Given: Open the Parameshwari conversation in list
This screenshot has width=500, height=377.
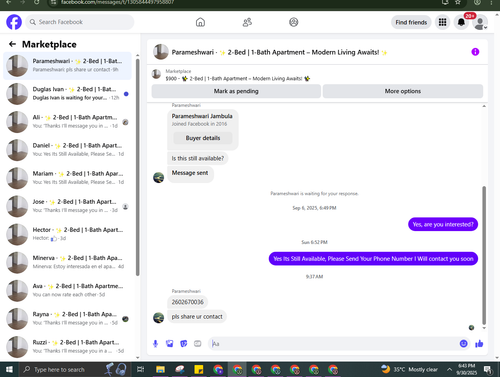Looking at the screenshot, I should coord(67,66).
